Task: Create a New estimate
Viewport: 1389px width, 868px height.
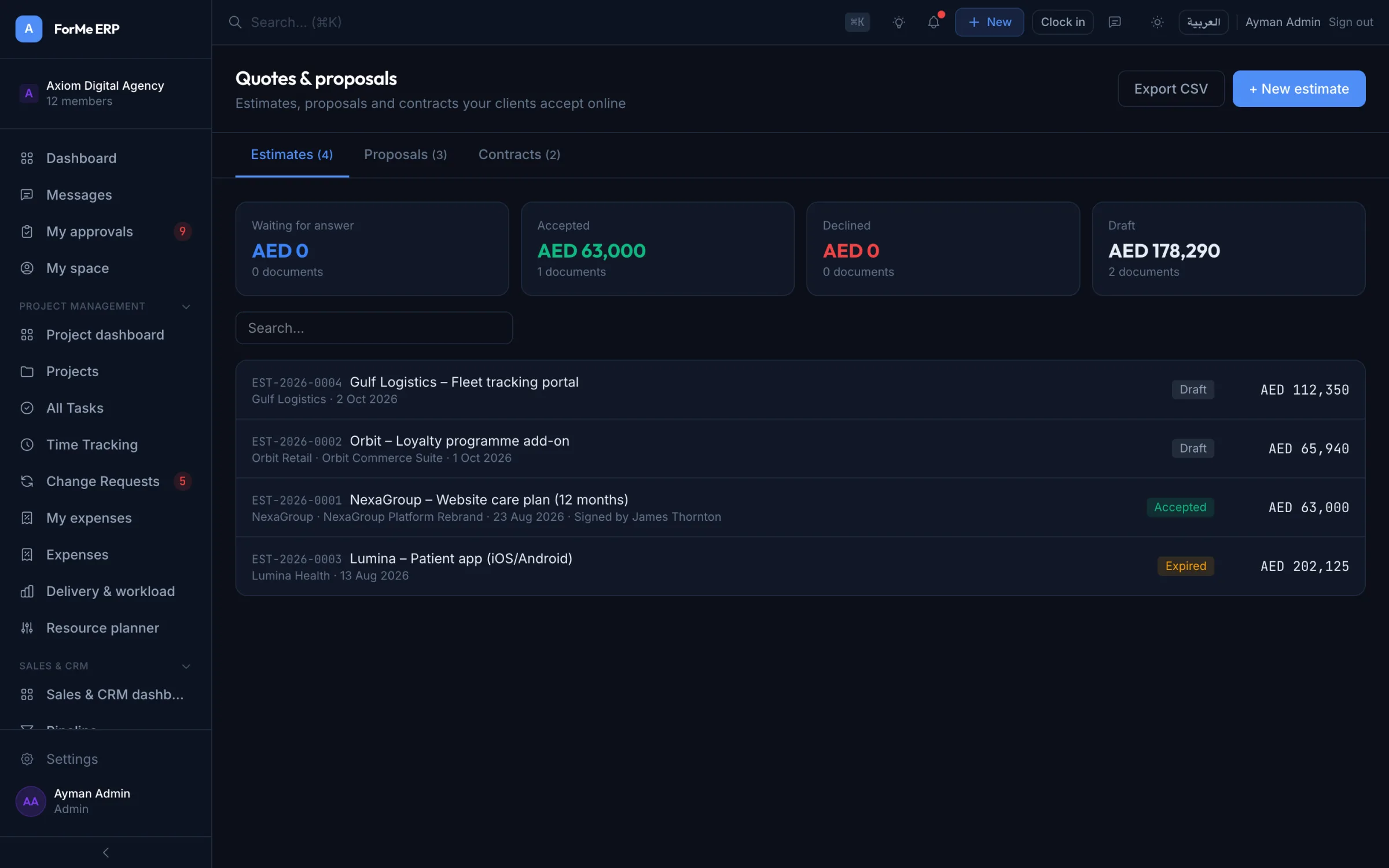Action: (1299, 89)
